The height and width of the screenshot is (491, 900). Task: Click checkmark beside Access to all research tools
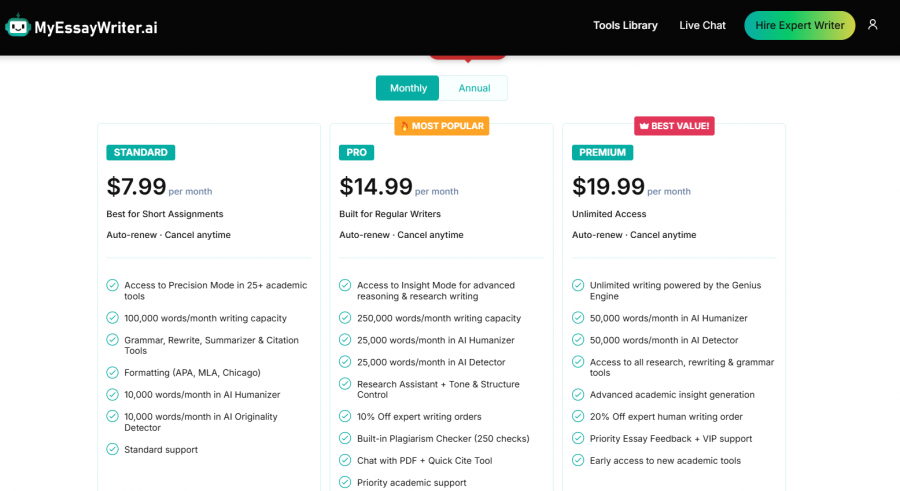click(x=578, y=362)
